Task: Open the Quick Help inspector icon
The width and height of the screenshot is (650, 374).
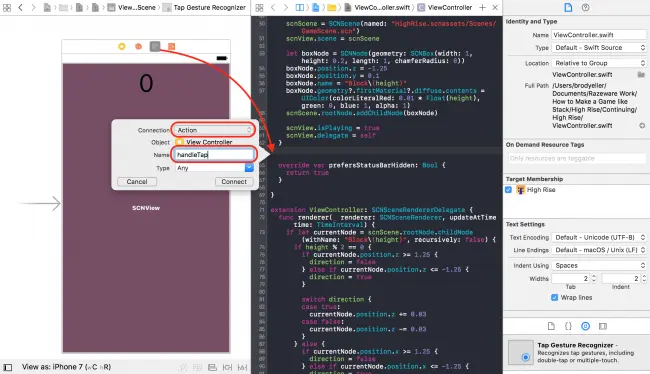Action: click(x=585, y=7)
